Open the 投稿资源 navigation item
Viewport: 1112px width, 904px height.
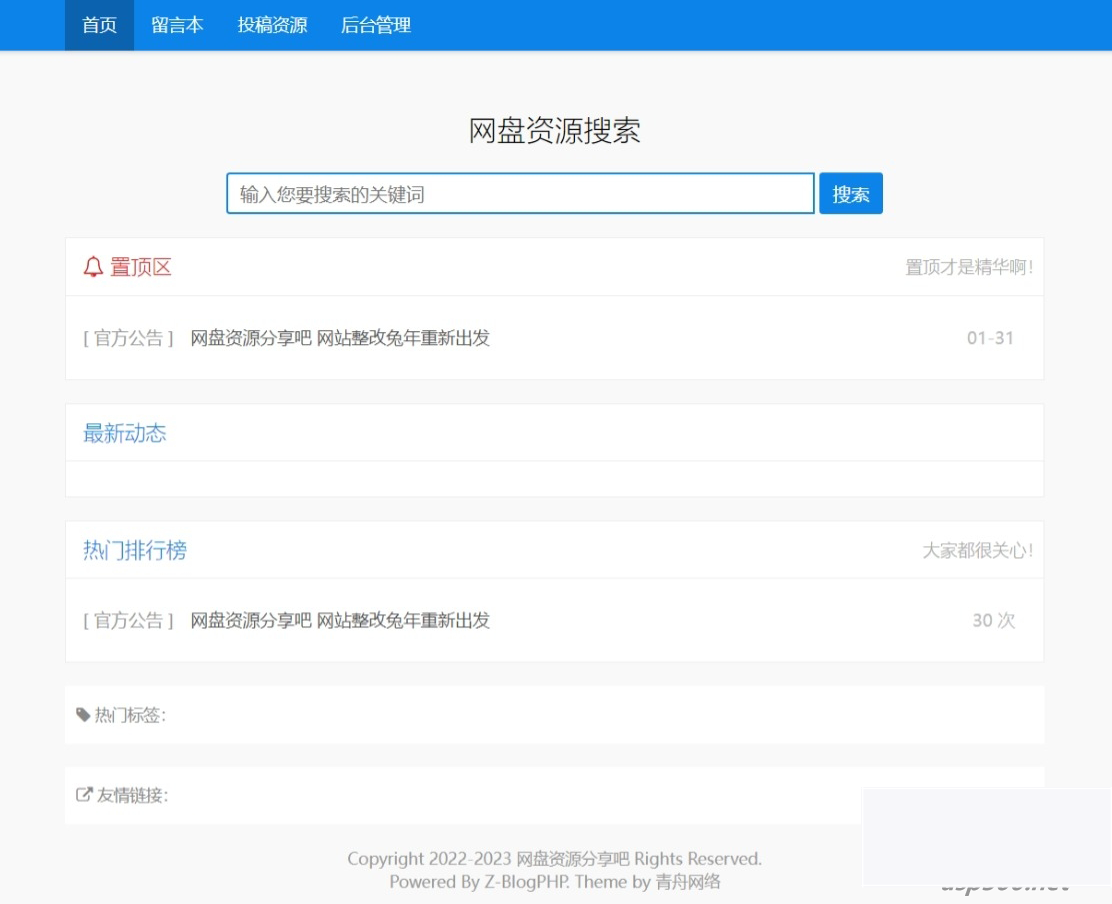[273, 25]
